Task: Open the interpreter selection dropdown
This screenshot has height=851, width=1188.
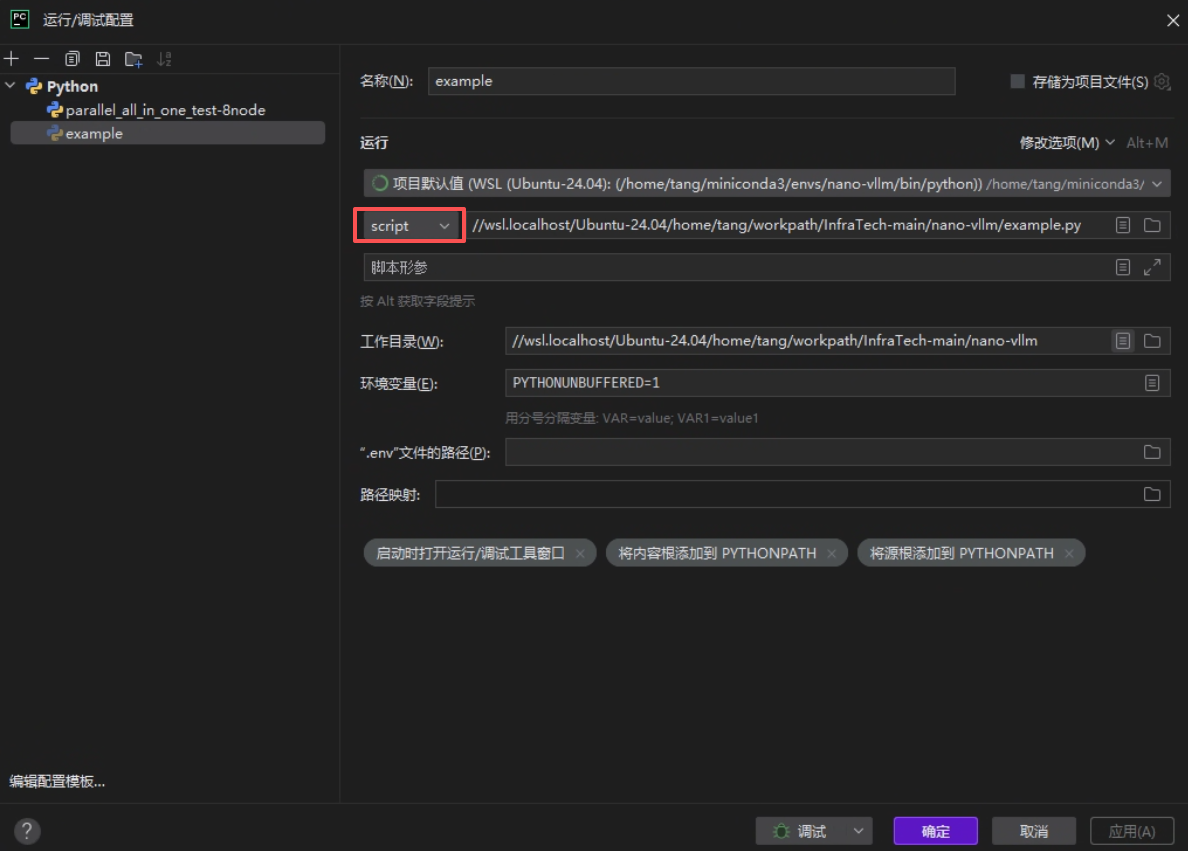Action: 767,183
